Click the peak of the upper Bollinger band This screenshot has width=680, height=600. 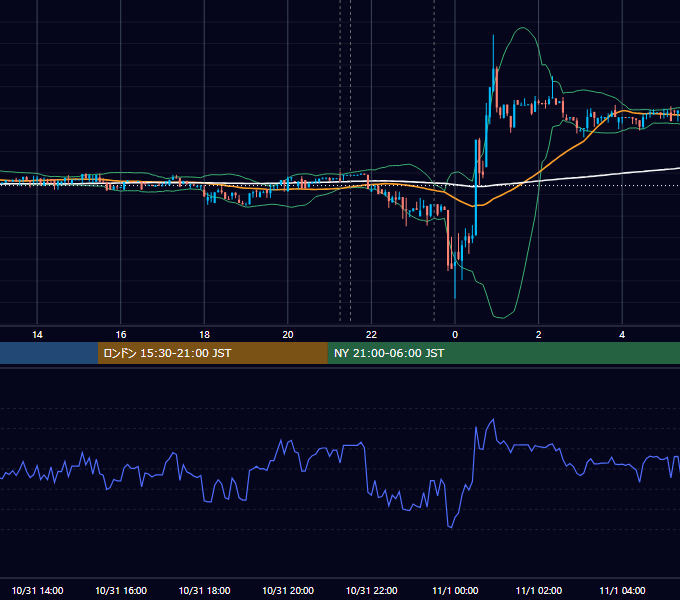click(523, 28)
